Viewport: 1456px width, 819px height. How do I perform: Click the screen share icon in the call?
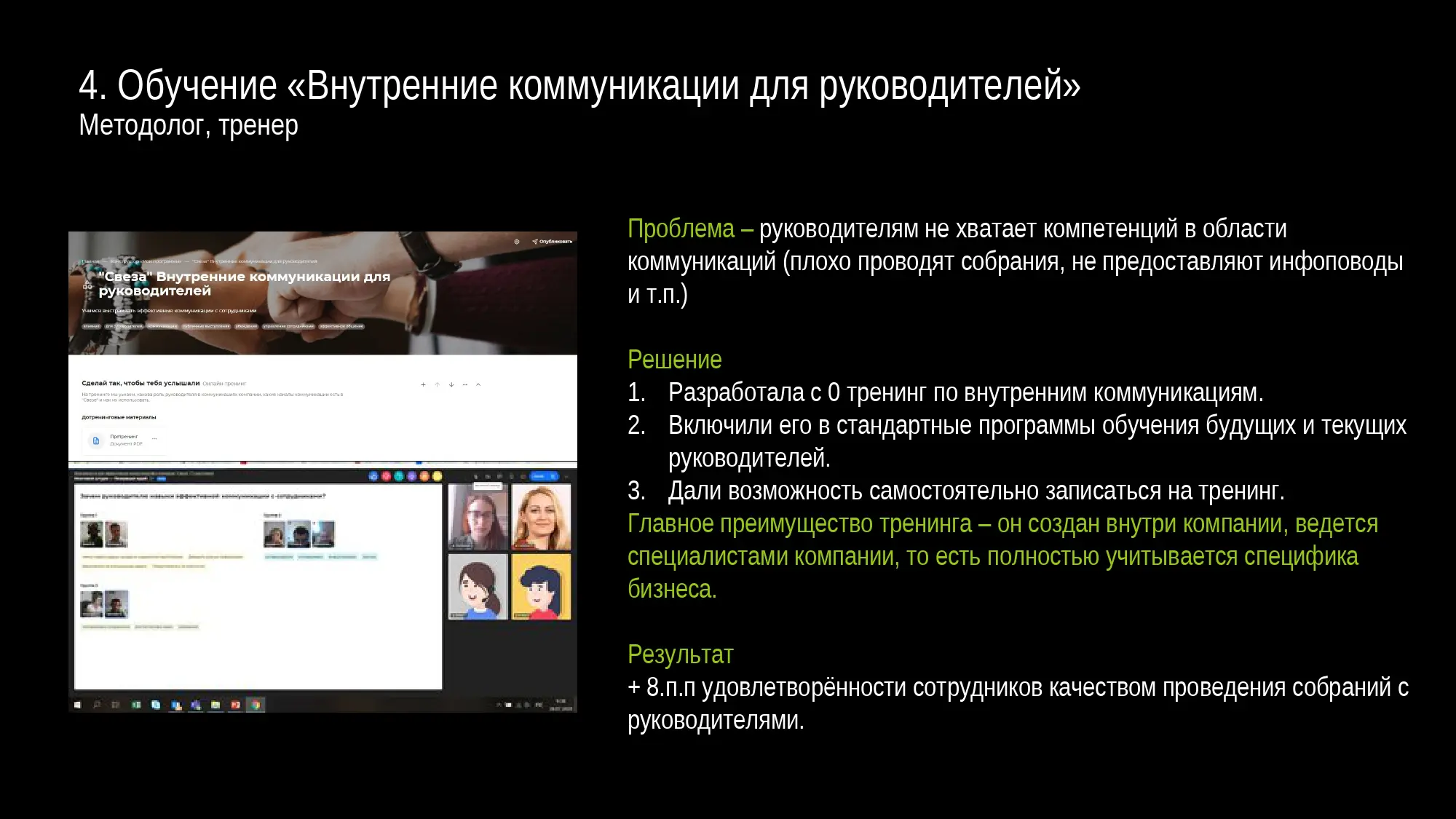click(x=500, y=476)
